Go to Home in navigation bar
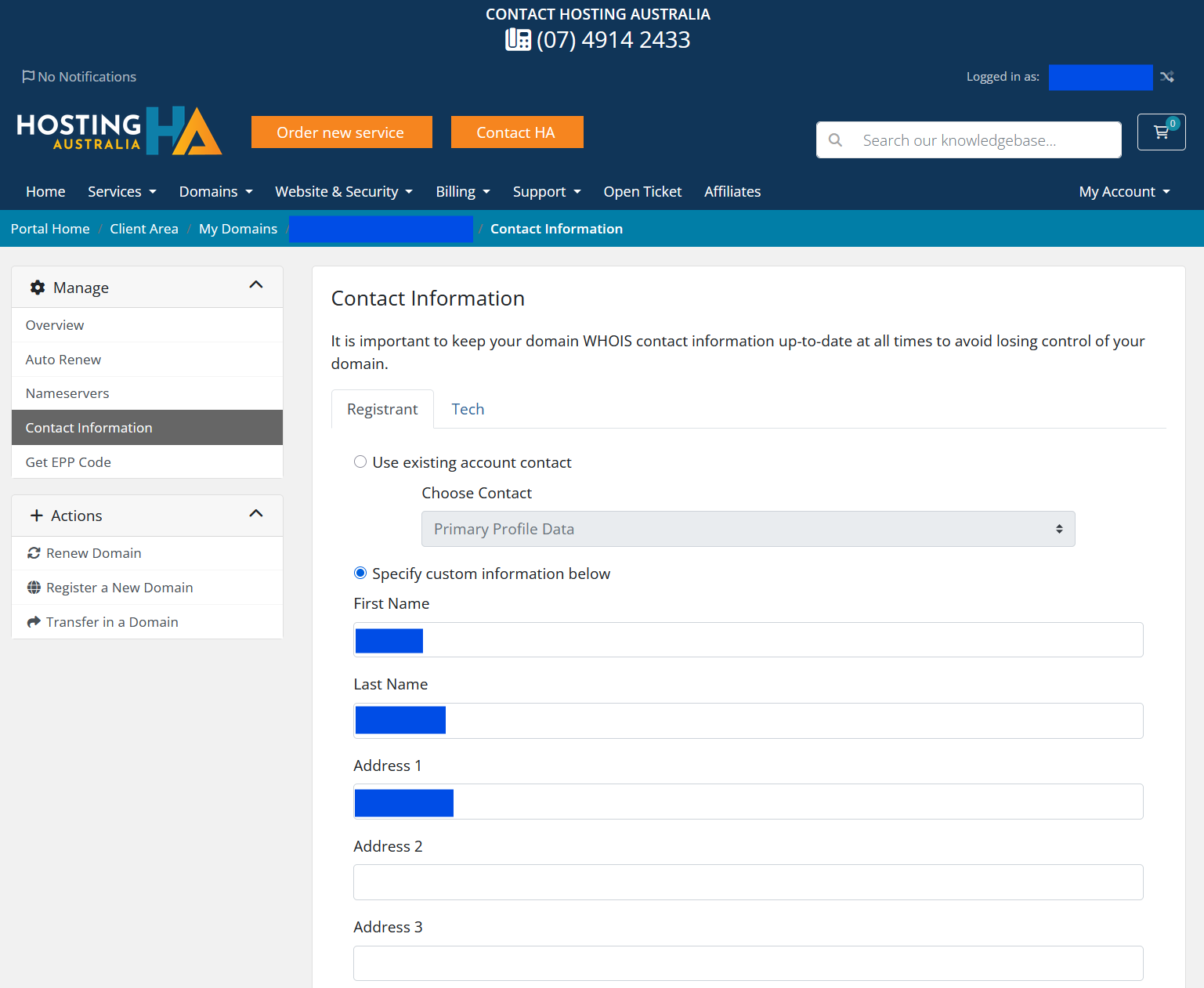The height and width of the screenshot is (988, 1204). tap(45, 192)
